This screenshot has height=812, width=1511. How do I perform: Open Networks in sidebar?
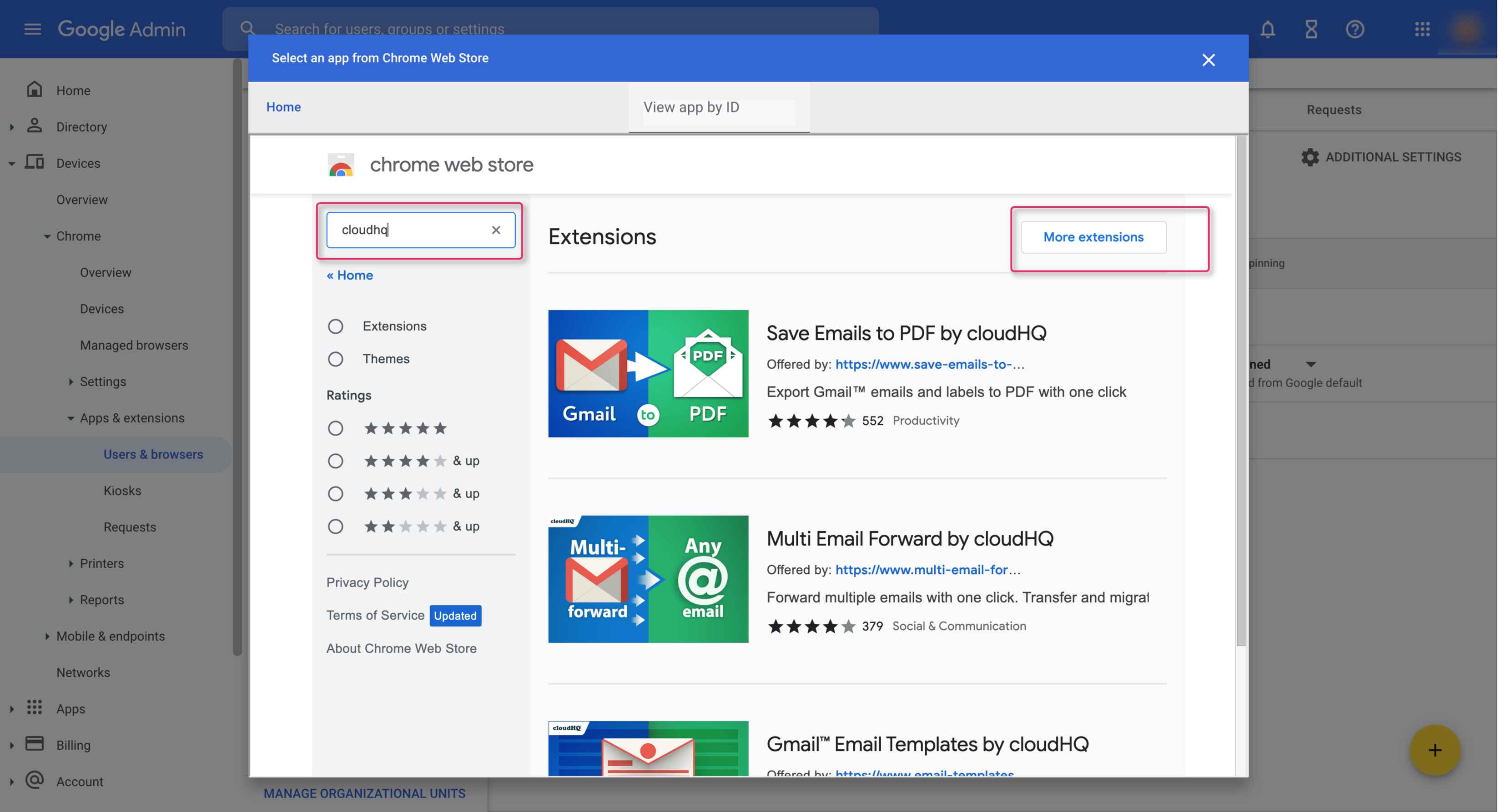click(83, 672)
